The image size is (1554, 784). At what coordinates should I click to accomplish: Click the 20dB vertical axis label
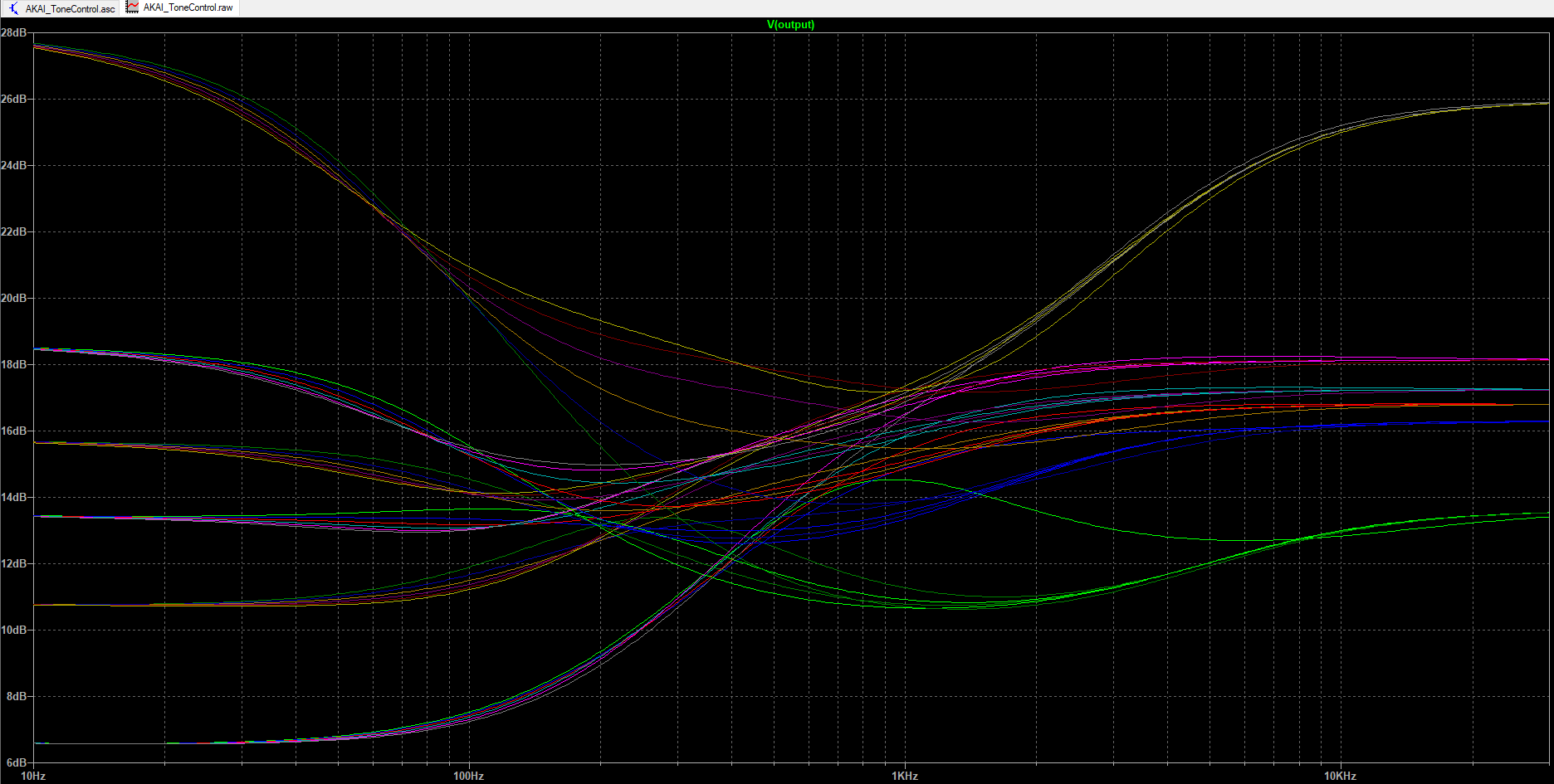[x=13, y=298]
